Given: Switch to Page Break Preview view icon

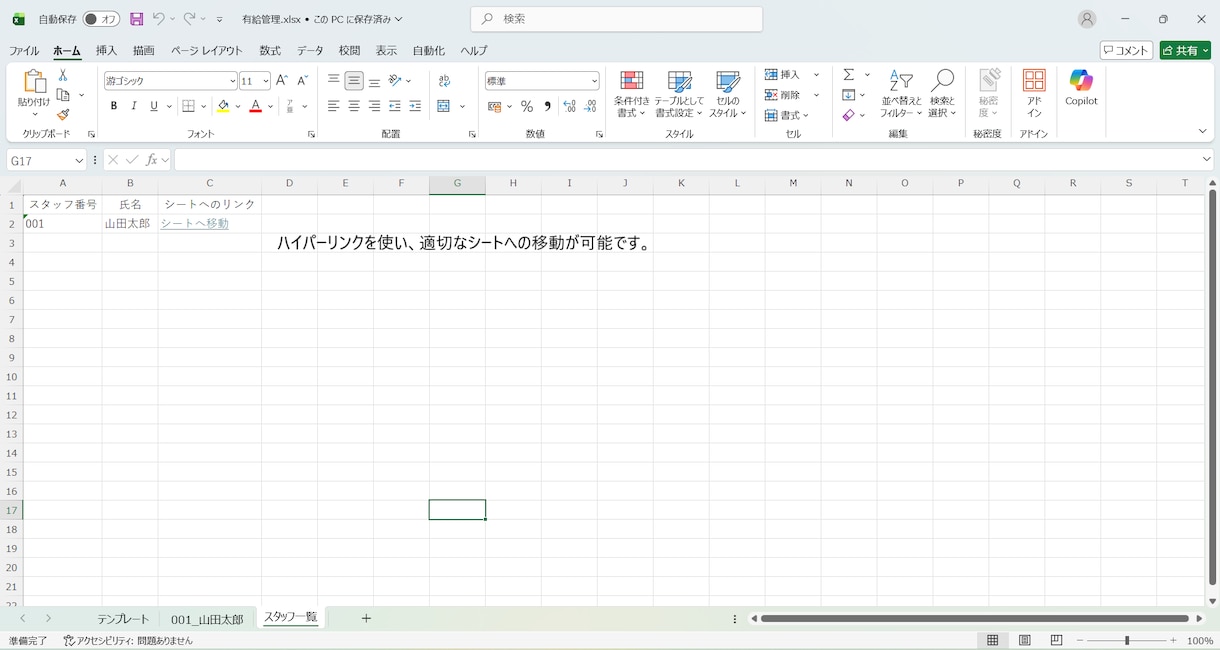Looking at the screenshot, I should pyautogui.click(x=1056, y=640).
